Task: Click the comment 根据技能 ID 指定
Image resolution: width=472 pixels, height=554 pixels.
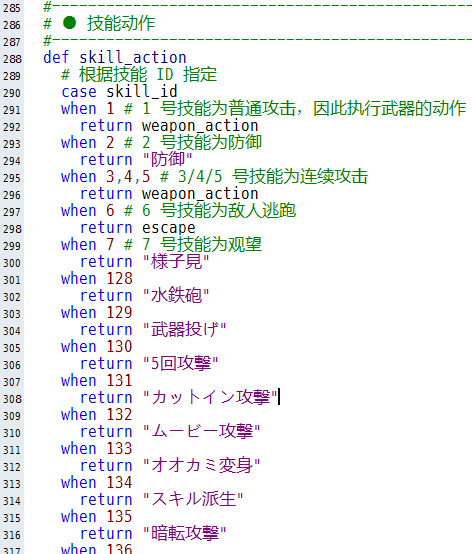Action: click(148, 75)
